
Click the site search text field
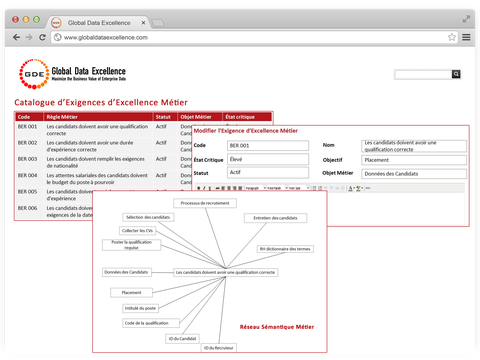[423, 74]
